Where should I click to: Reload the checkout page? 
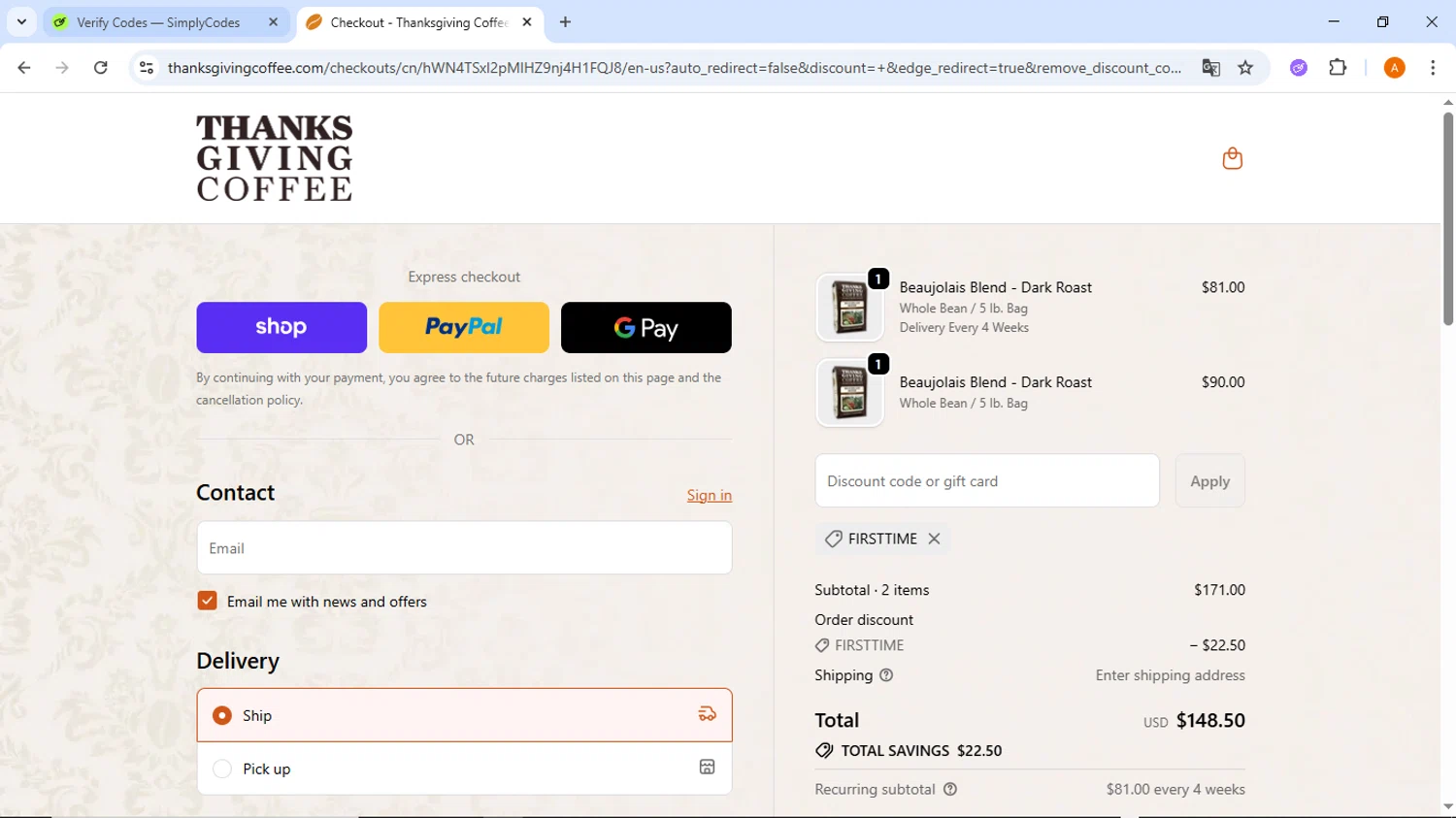coord(101,68)
